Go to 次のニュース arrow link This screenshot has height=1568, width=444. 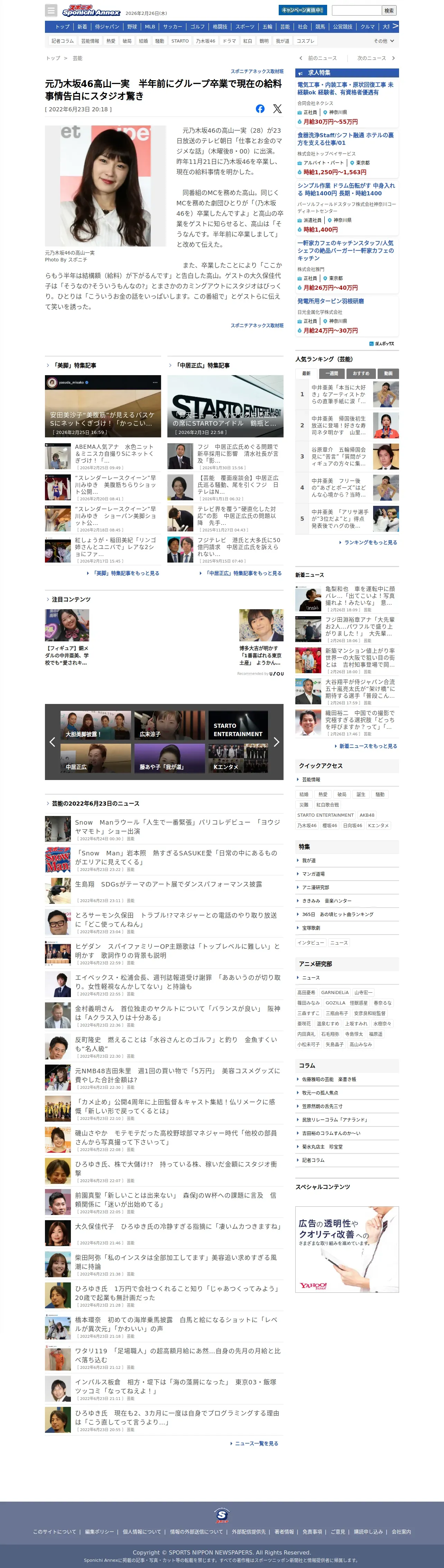coord(376,58)
